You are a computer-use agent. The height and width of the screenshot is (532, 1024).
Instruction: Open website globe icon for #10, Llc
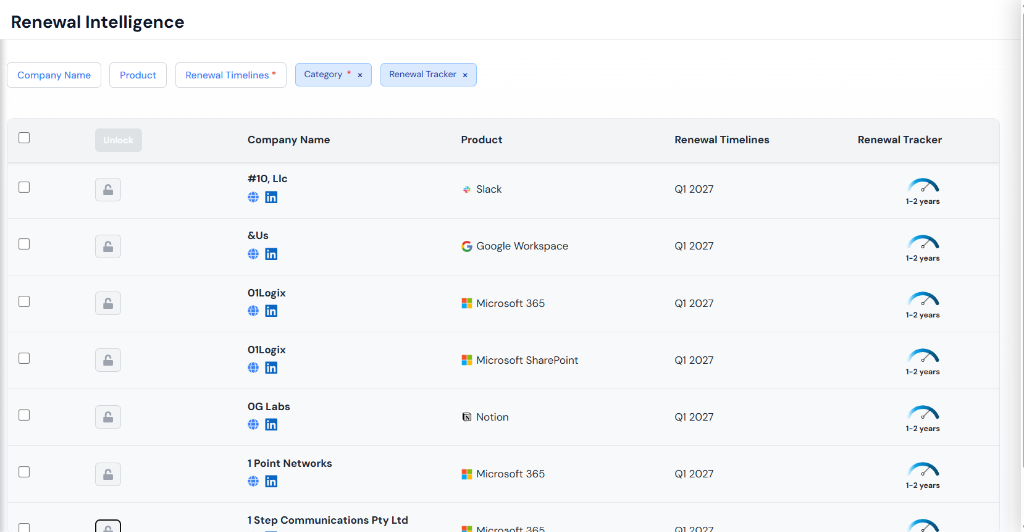253,197
